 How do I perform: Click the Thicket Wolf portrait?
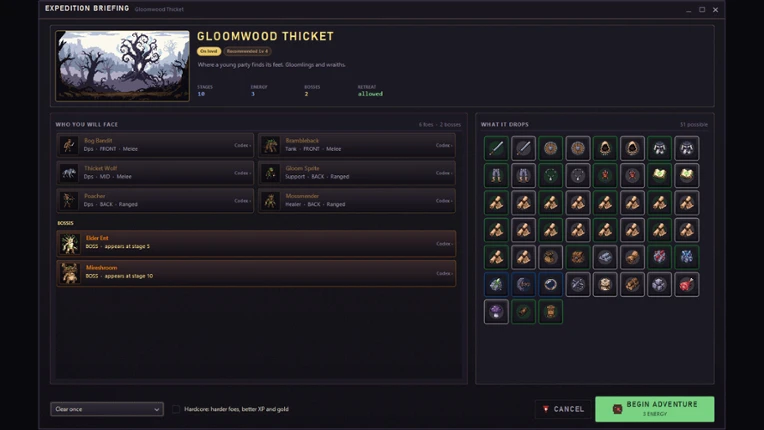tap(69, 173)
